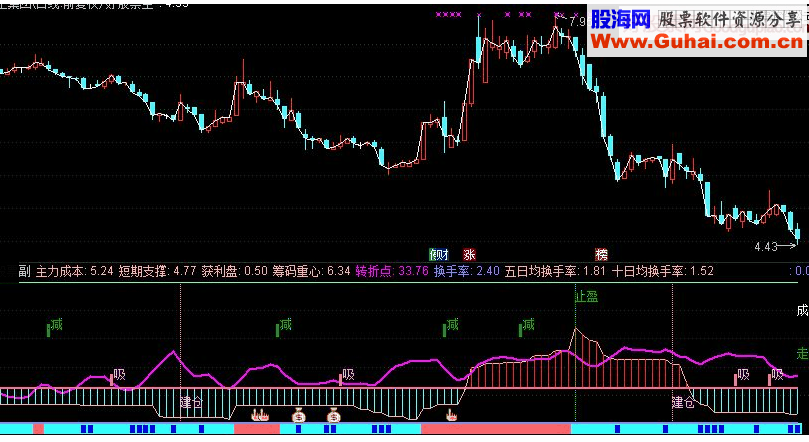This screenshot has height=442, width=809.
Task: Select the 获利盘: 0.50 value
Action: pyautogui.click(x=235, y=271)
